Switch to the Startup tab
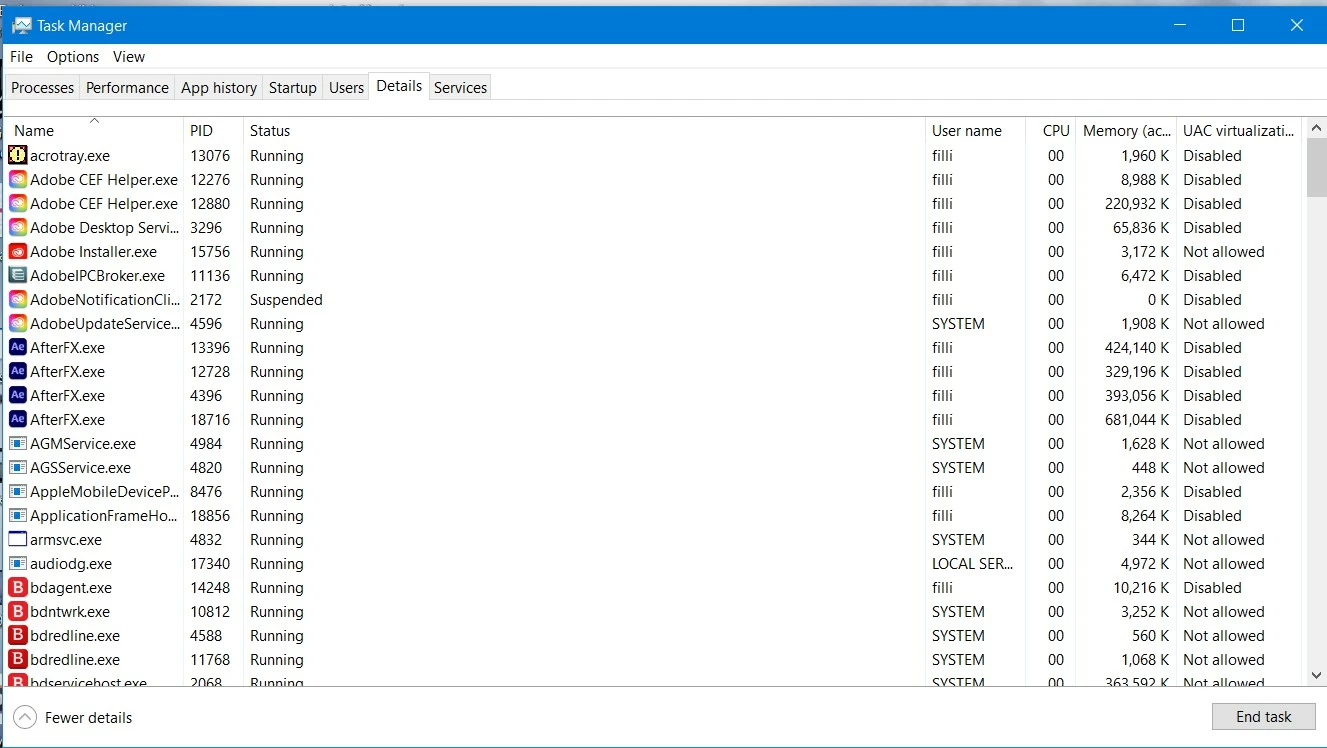The image size is (1327, 748). 293,88
